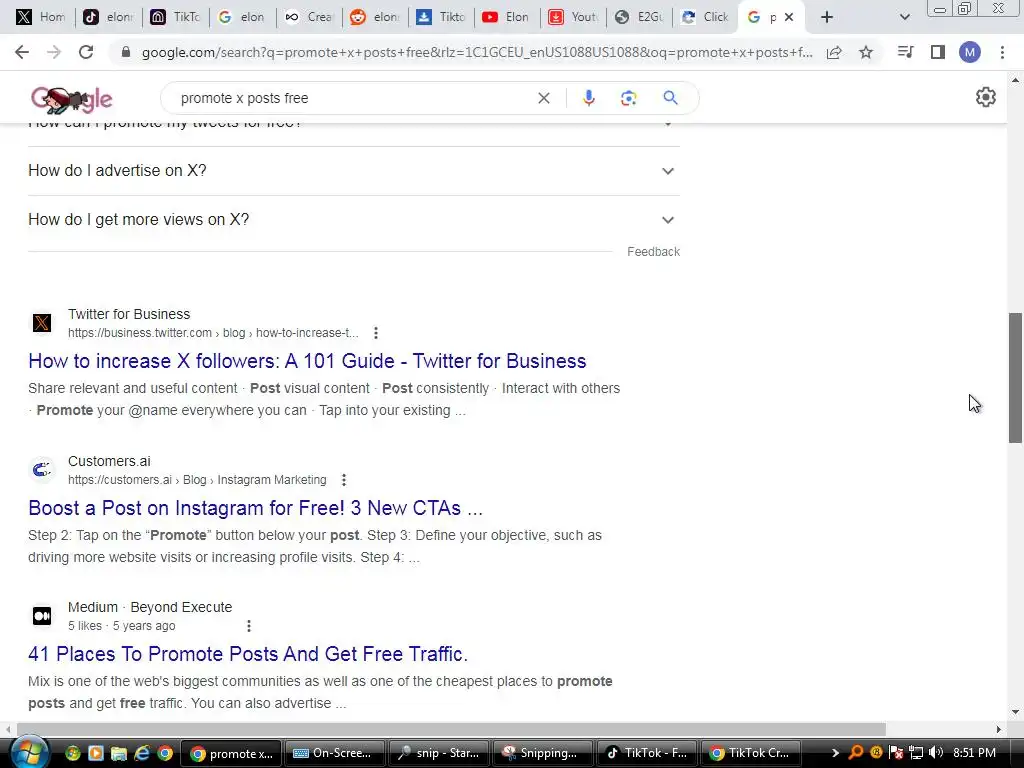Close the active Google search tab
The width and height of the screenshot is (1024, 768).
coord(789,17)
